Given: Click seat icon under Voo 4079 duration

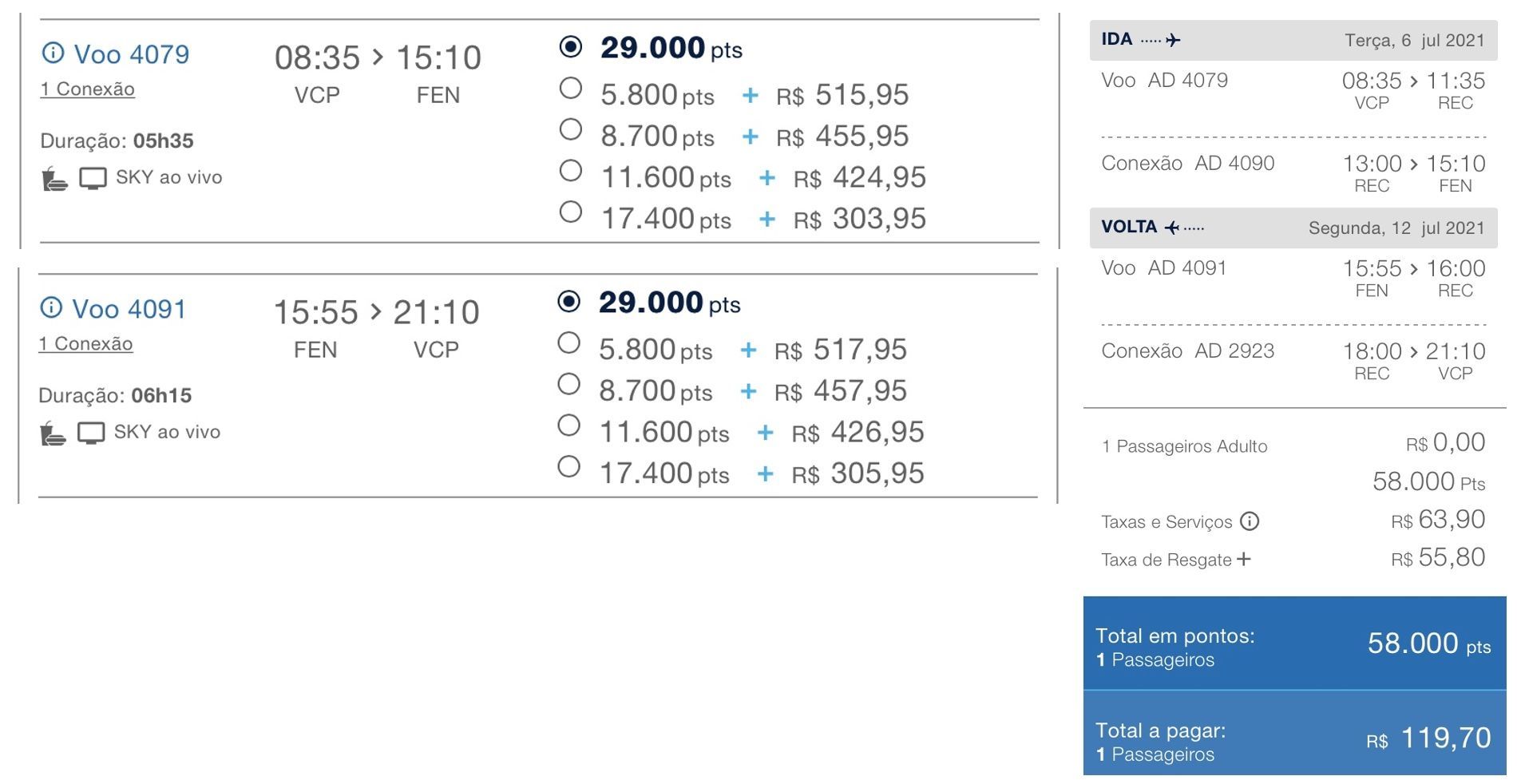Looking at the screenshot, I should (54, 178).
